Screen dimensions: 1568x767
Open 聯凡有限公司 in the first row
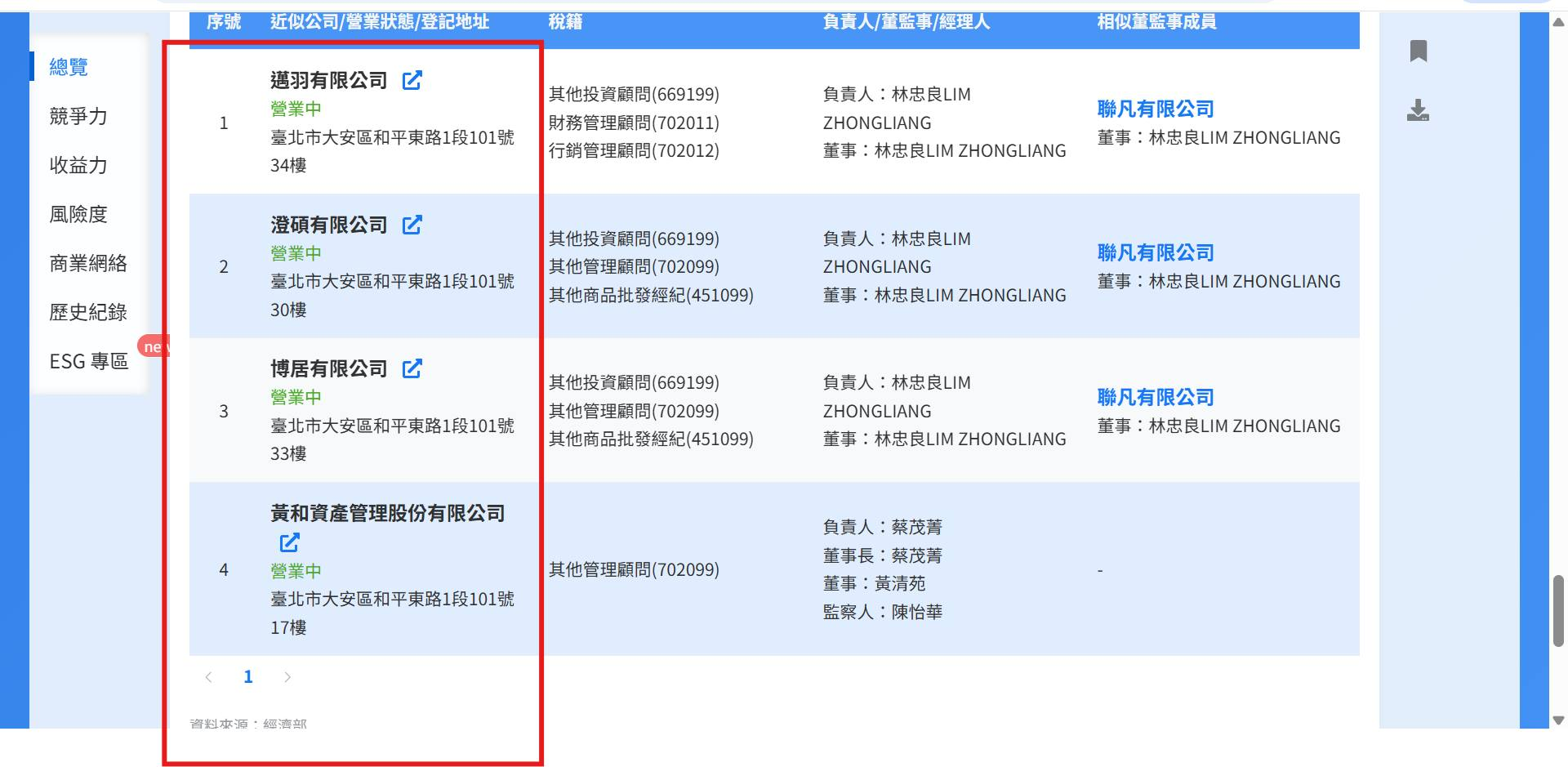(1155, 108)
